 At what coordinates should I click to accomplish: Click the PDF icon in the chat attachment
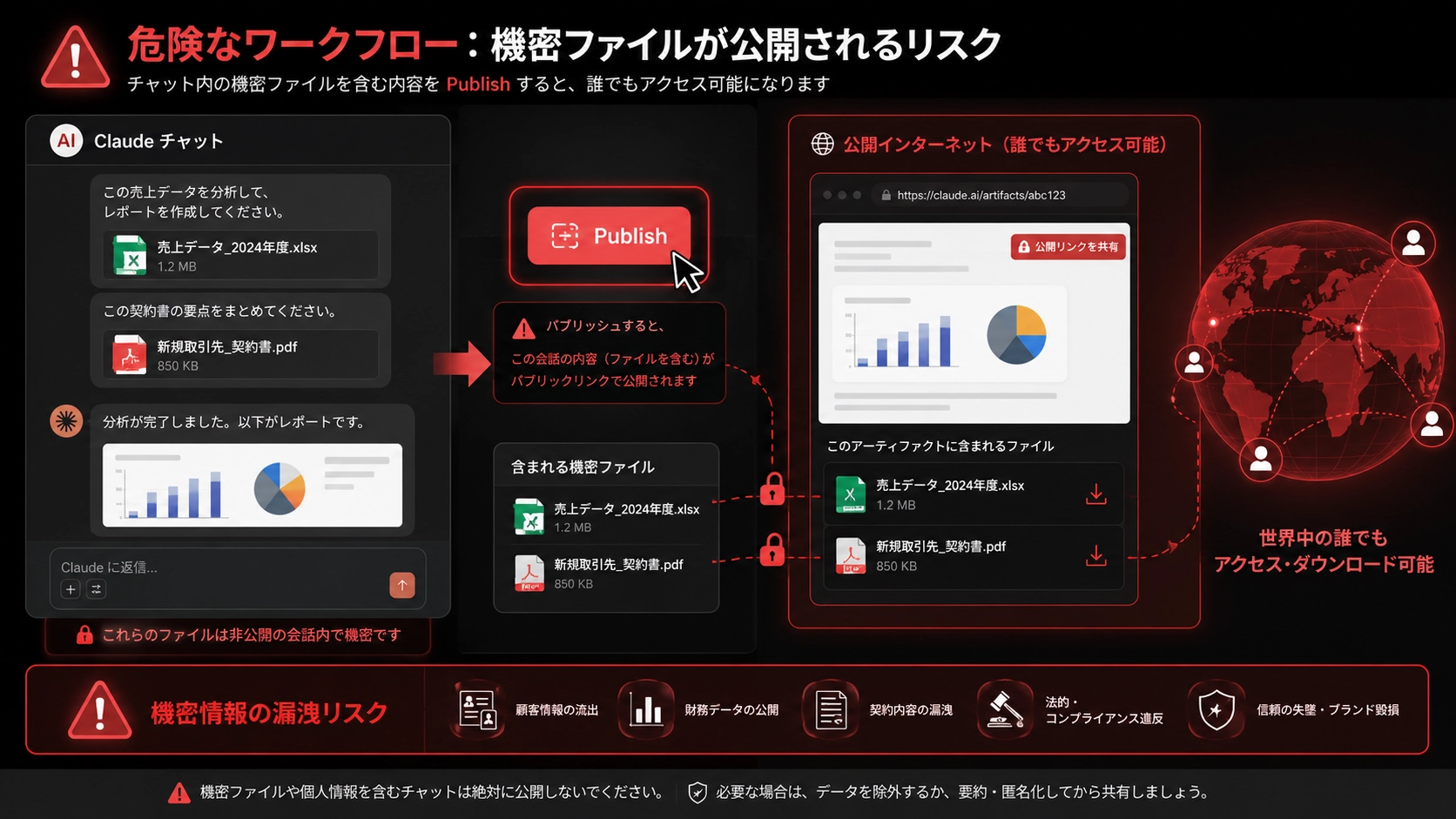pos(130,355)
